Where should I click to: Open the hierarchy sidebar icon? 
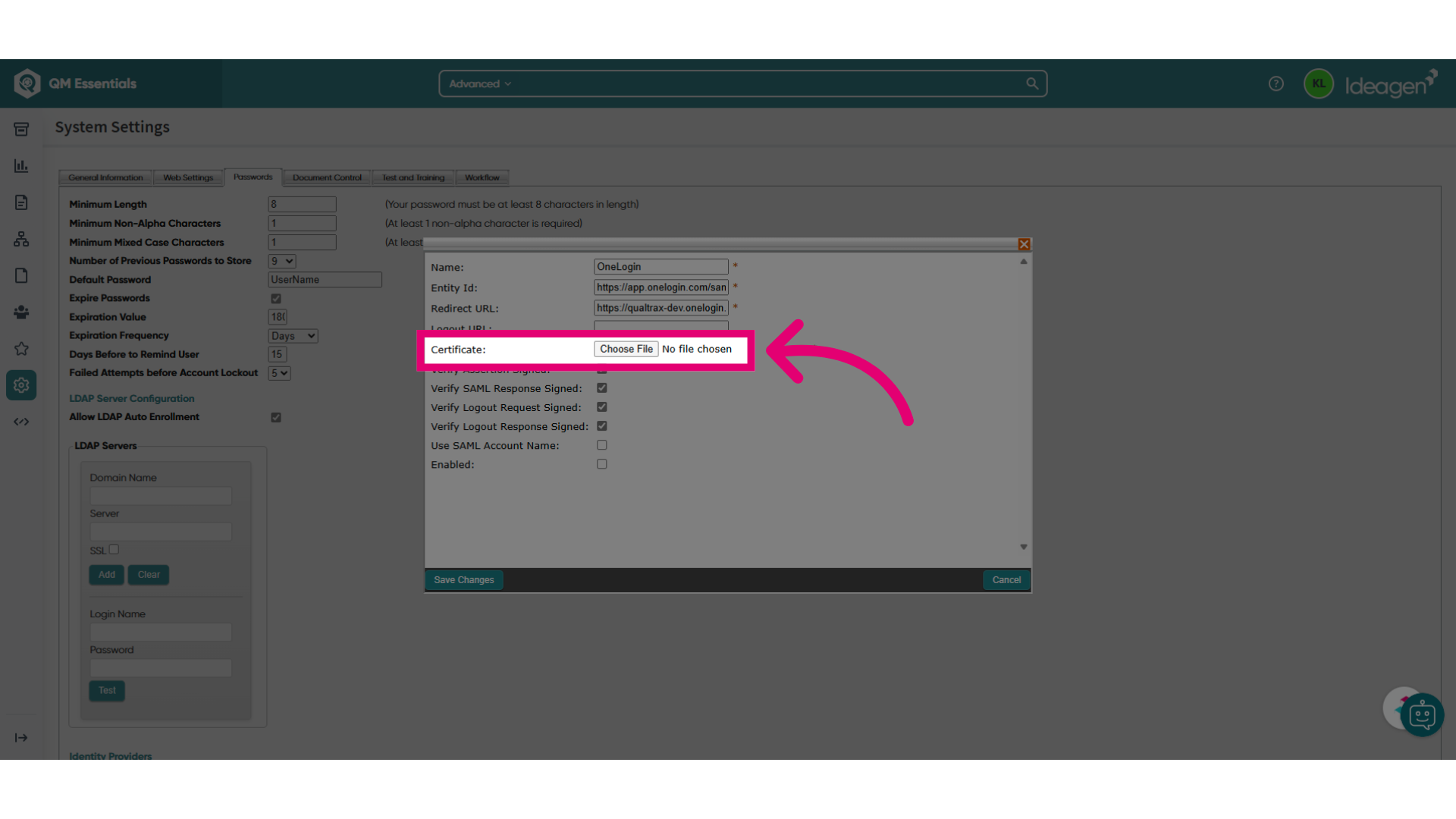21,239
